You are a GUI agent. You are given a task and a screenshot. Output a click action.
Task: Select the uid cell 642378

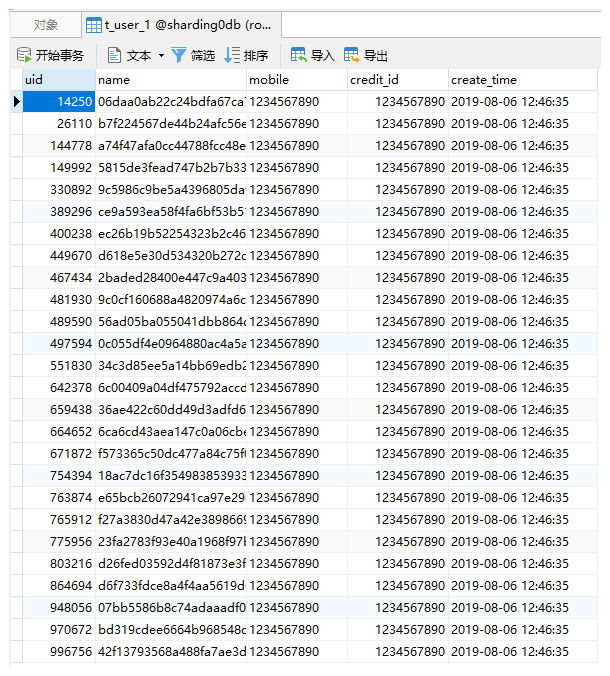point(59,388)
